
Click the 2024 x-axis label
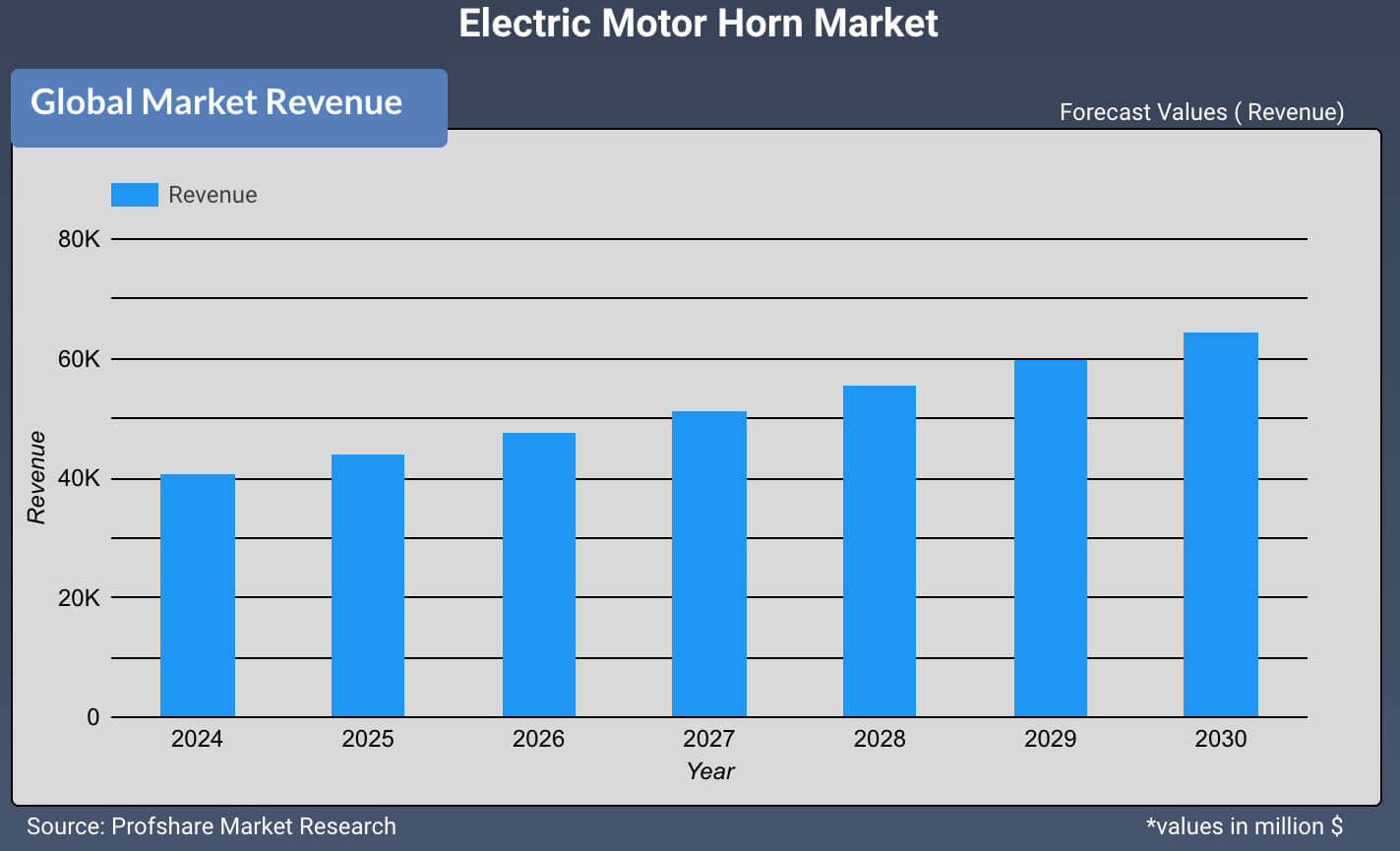coord(197,739)
